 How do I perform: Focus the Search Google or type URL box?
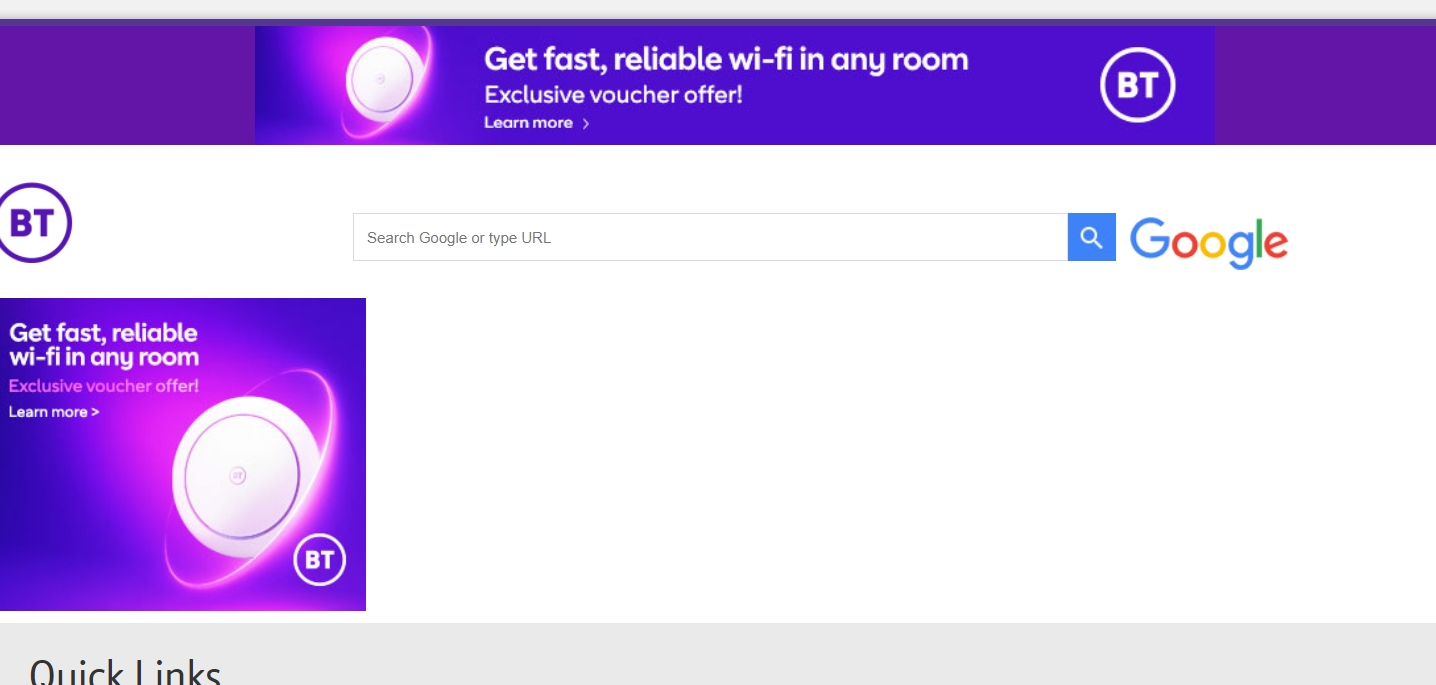pyautogui.click(x=710, y=237)
